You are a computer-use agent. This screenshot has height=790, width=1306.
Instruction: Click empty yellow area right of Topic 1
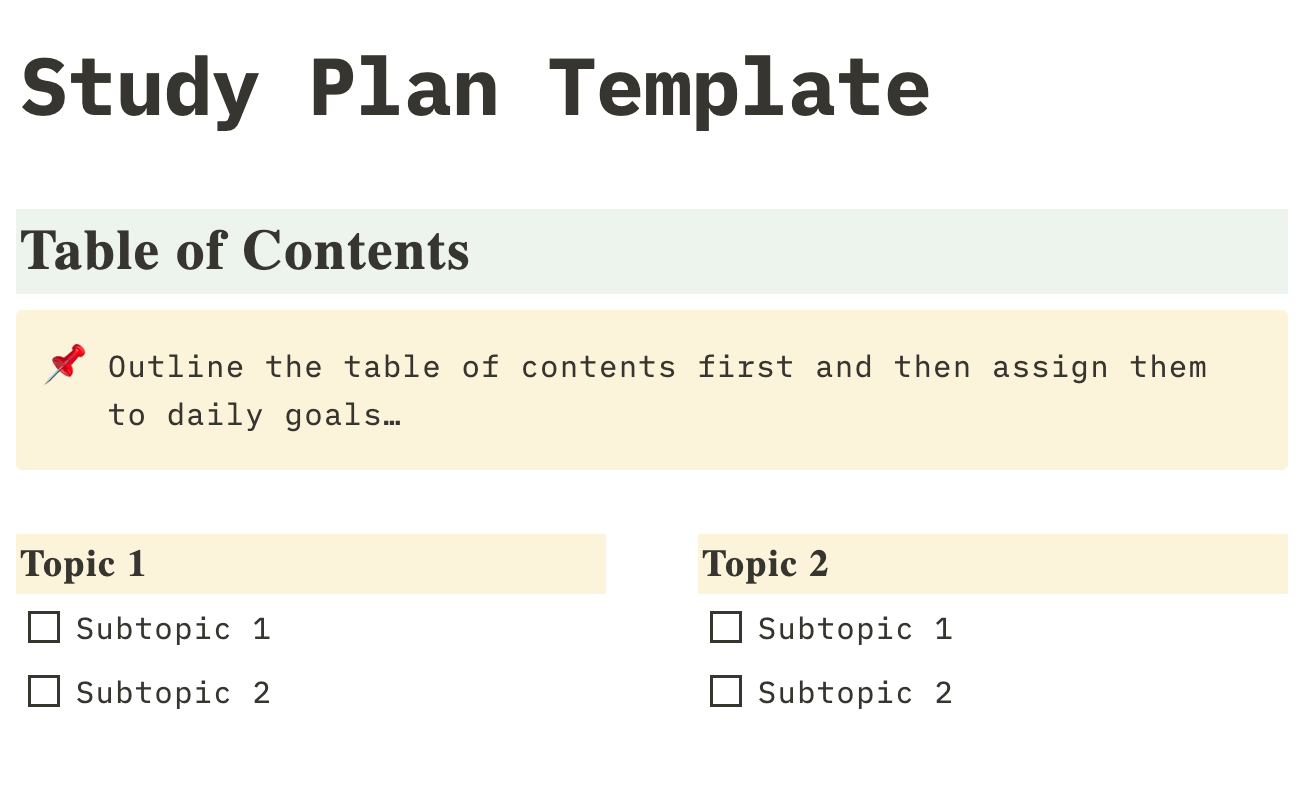pos(376,564)
